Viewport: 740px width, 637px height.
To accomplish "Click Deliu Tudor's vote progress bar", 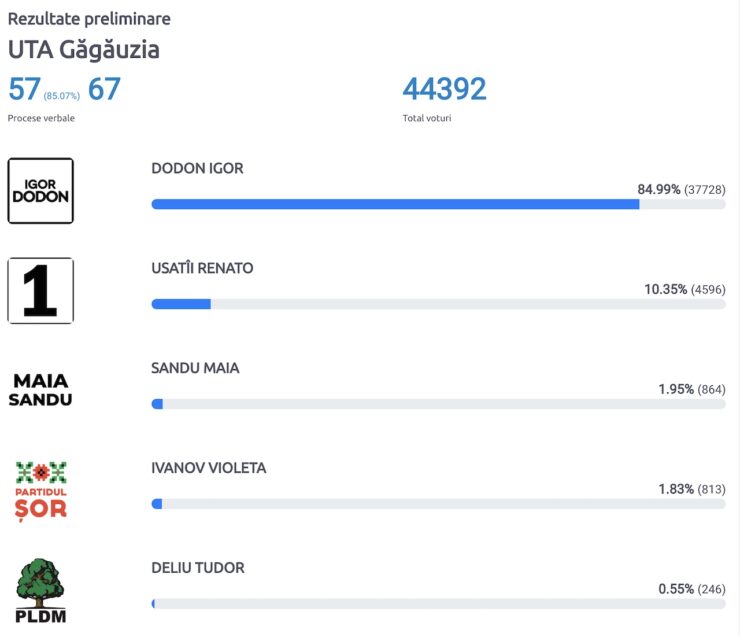I will pos(438,603).
